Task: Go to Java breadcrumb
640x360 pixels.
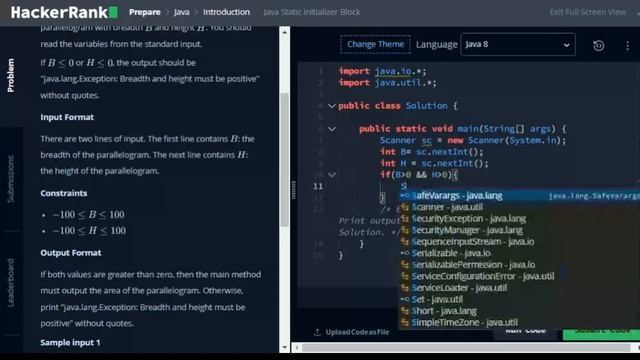Action: point(182,12)
